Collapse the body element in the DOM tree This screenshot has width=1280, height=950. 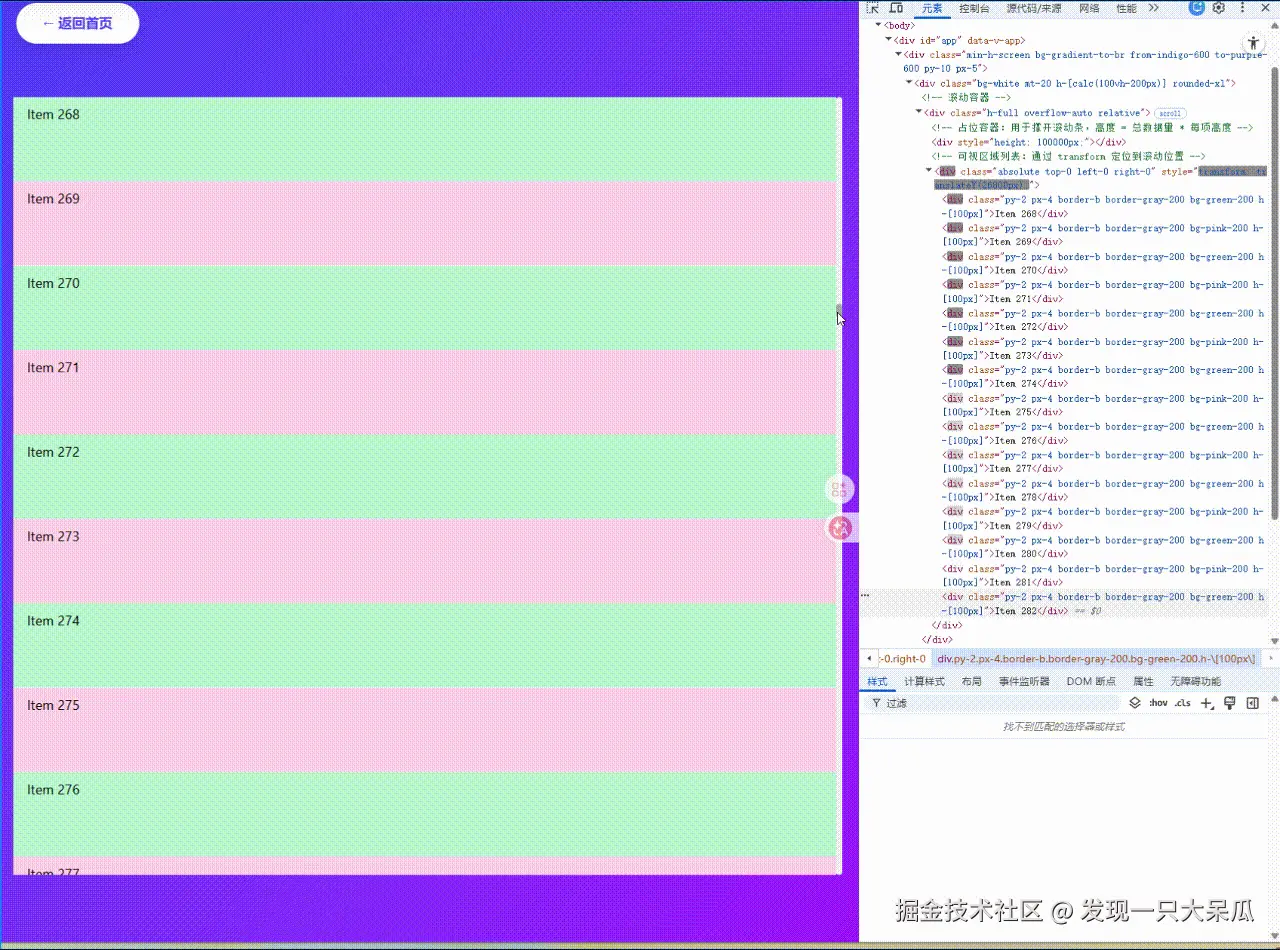878,25
